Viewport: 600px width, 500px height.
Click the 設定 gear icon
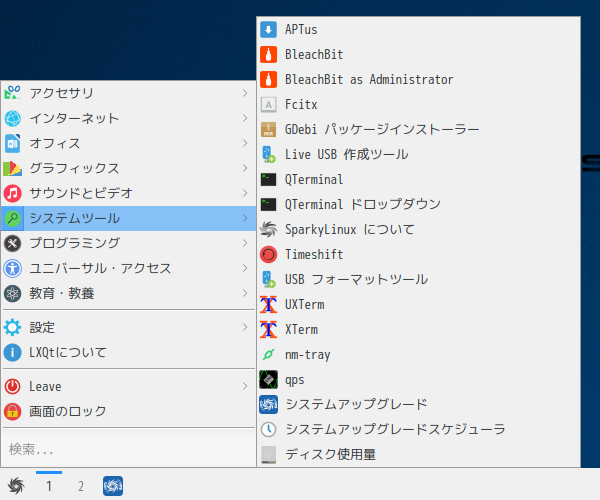pyautogui.click(x=13, y=327)
